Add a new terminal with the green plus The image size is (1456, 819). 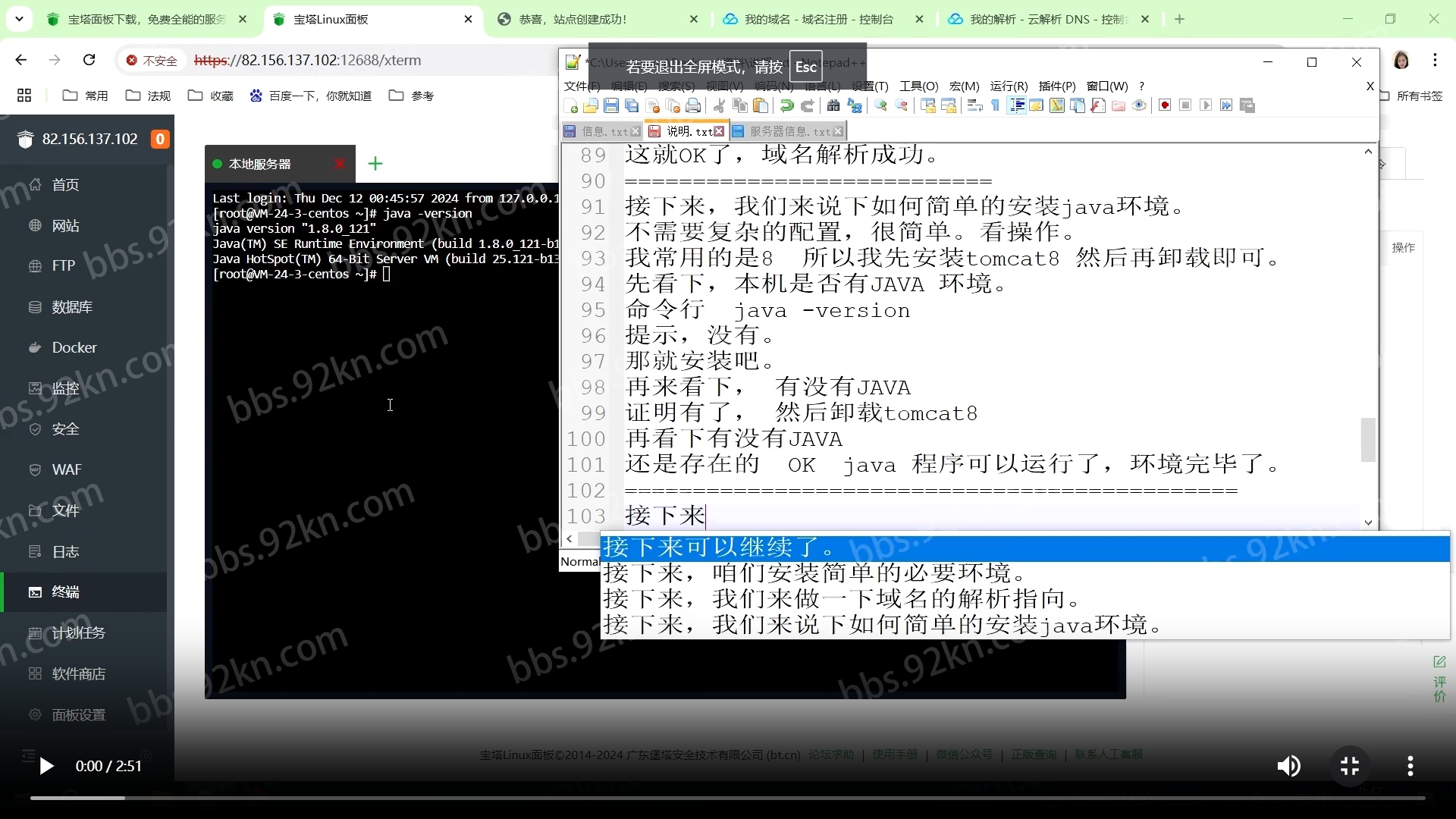[x=375, y=164]
